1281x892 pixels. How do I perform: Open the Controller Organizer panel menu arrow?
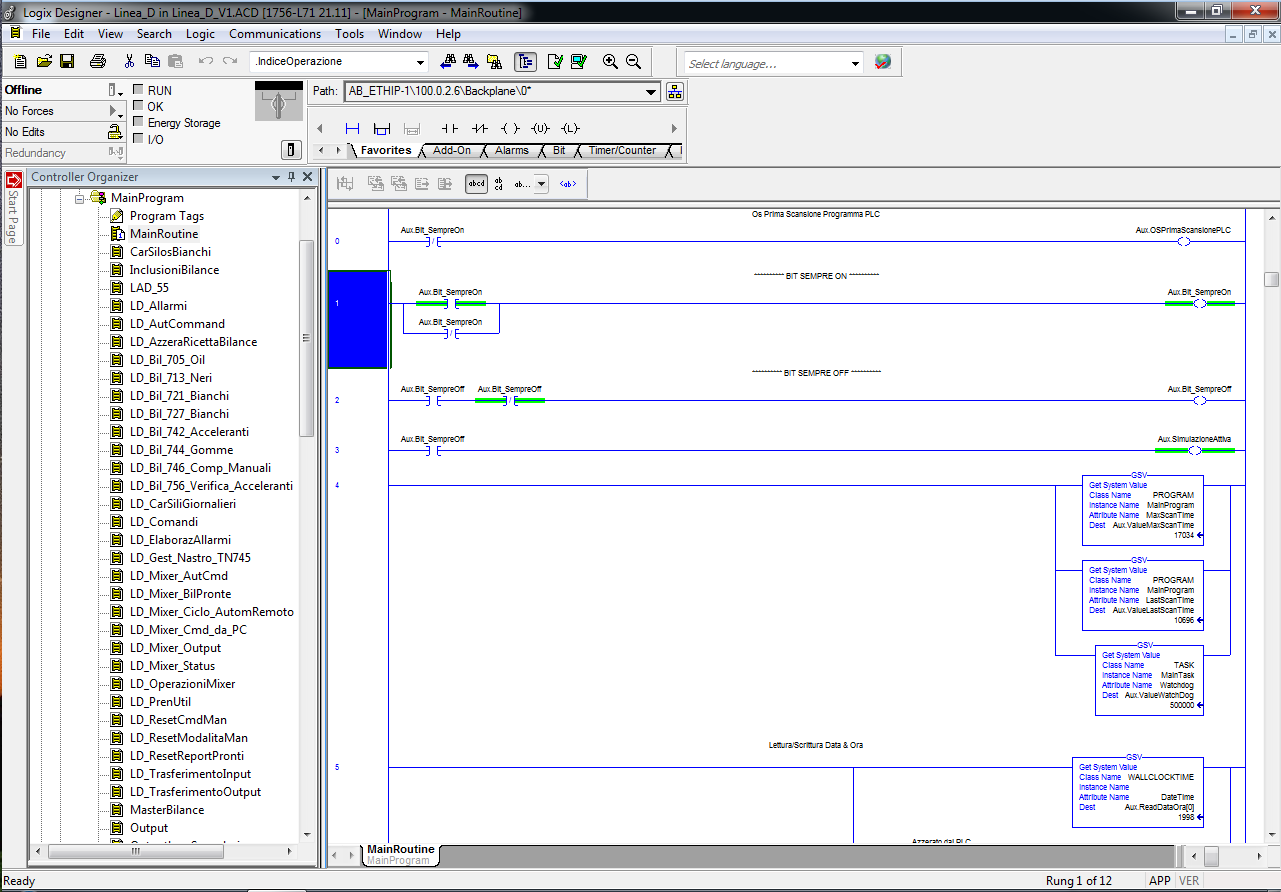(x=276, y=177)
